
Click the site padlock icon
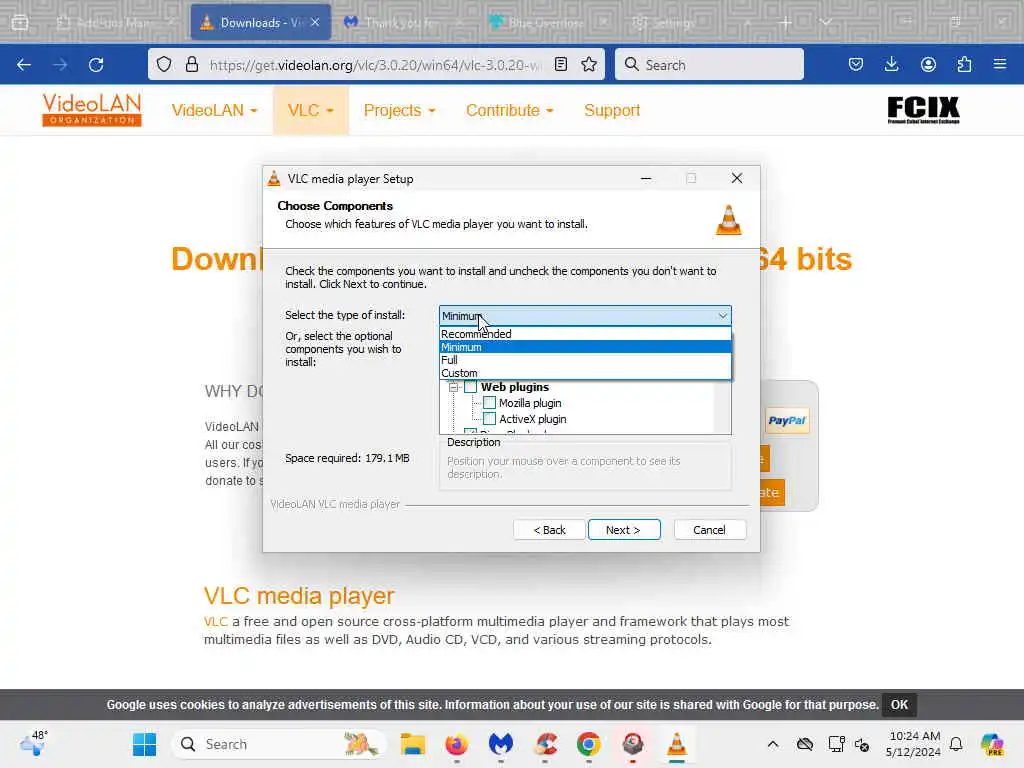click(191, 64)
